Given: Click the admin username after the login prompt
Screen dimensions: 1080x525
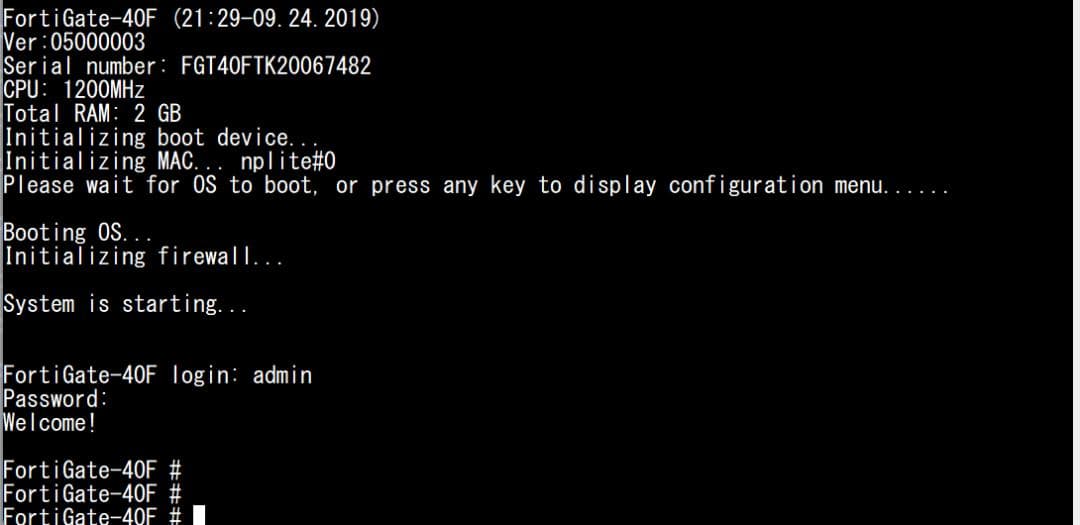Looking at the screenshot, I should click(x=282, y=375).
